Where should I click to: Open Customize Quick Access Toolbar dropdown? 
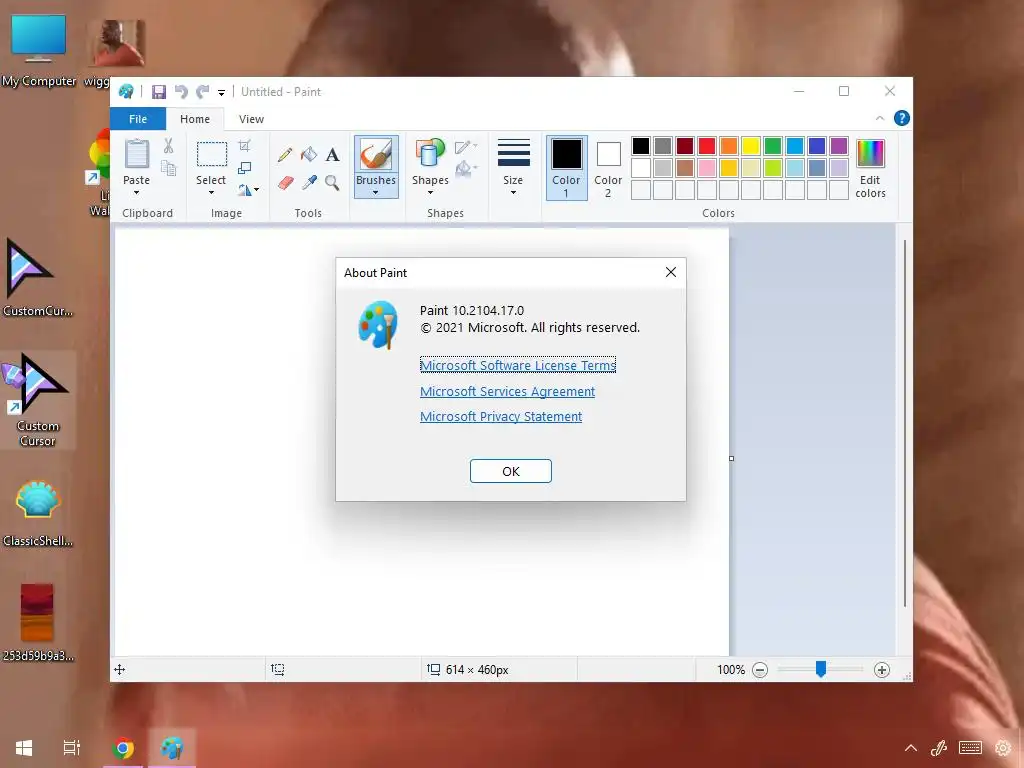click(x=221, y=93)
